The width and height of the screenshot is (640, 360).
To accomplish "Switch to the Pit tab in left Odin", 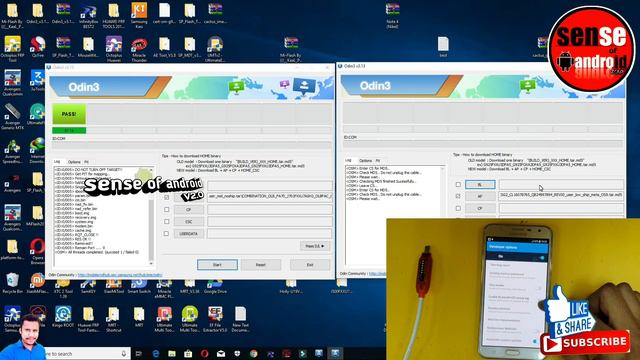I will tap(87, 162).
